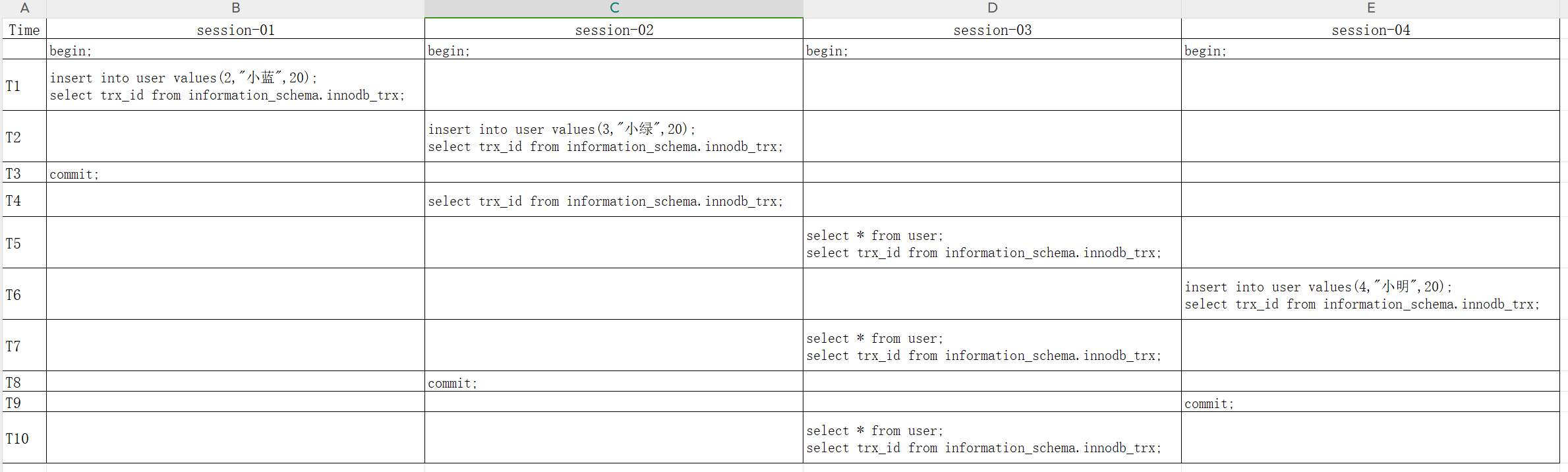Click session-01 commit cell in row T3

point(235,173)
